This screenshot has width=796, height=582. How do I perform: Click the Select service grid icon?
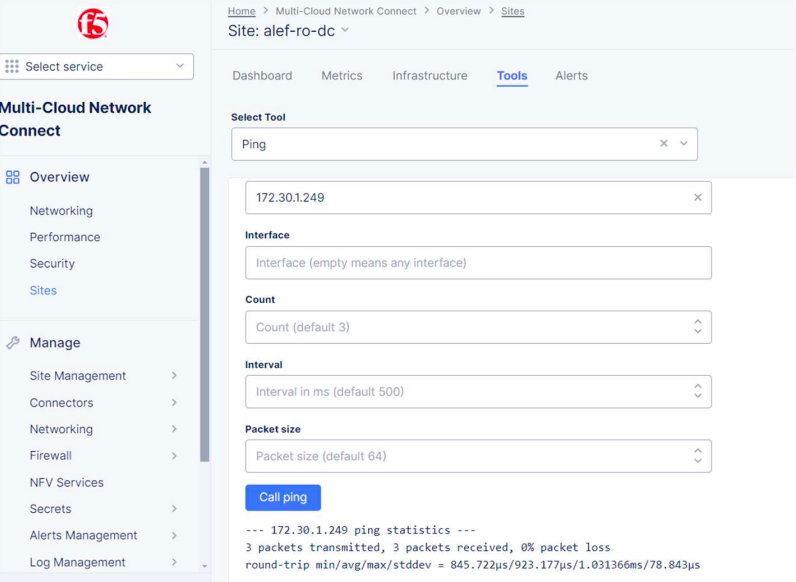[12, 67]
